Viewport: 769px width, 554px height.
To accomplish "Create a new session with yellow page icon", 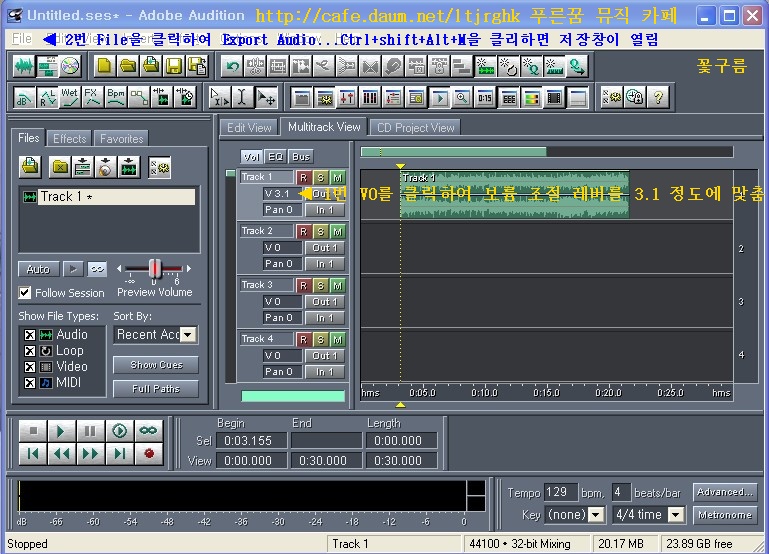I will 104,66.
